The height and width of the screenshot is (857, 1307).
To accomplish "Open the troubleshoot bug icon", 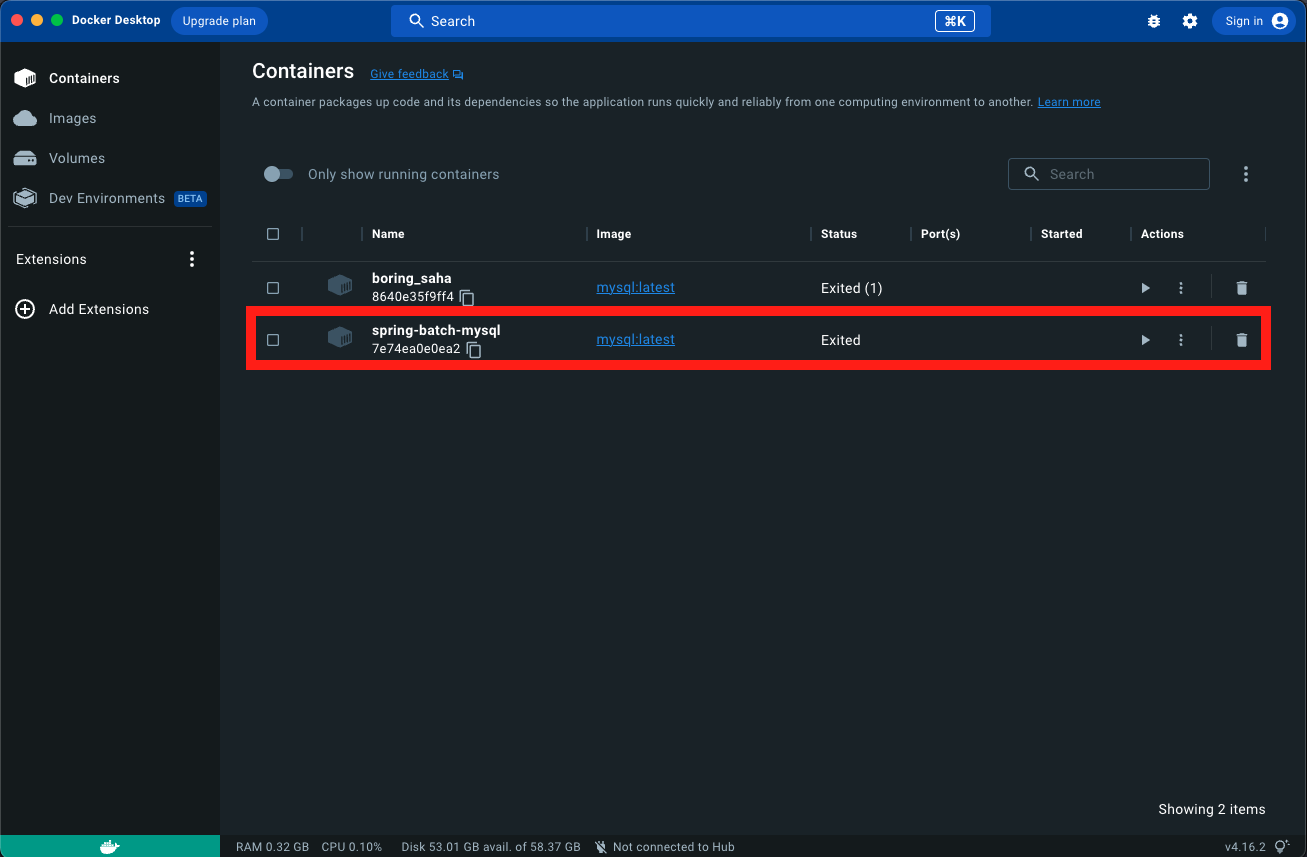I will coord(1154,21).
